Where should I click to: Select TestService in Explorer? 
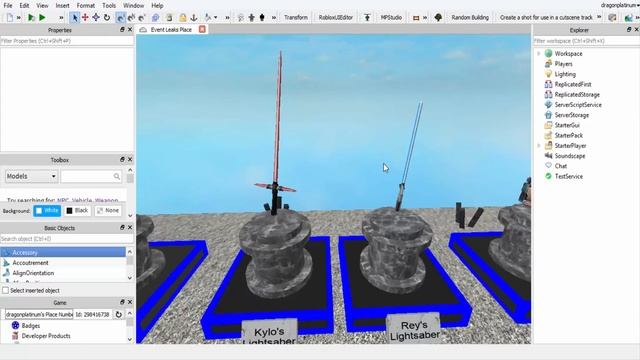[568, 176]
